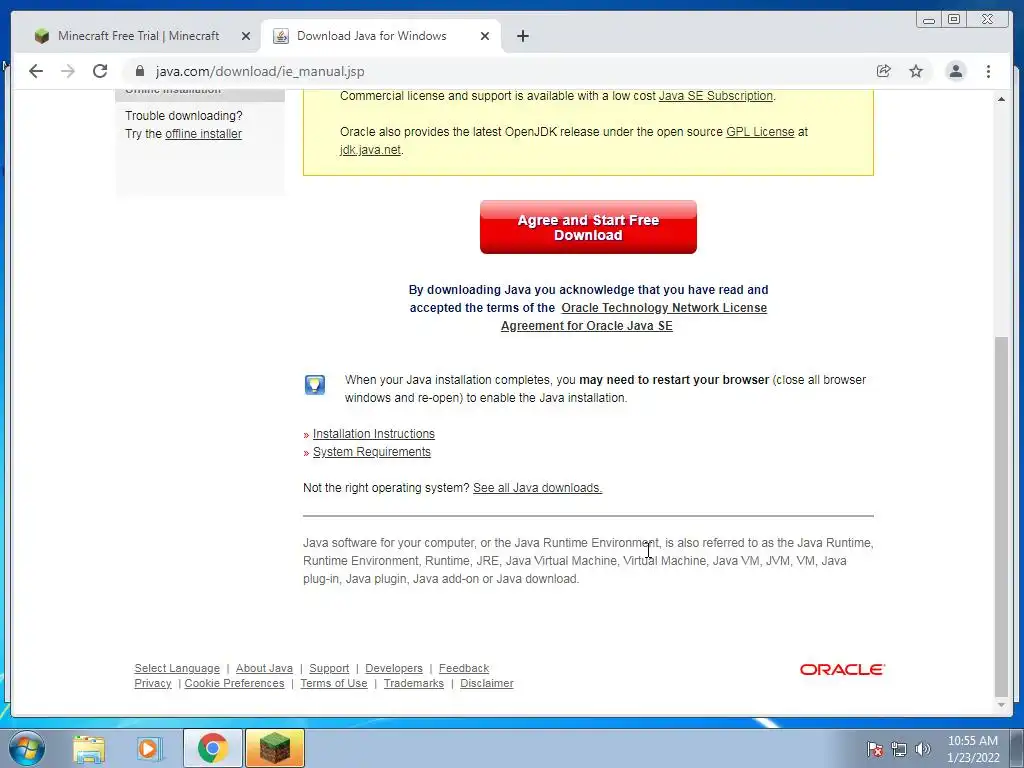1024x768 pixels.
Task: Open the Java SE Subscription link
Action: click(x=716, y=96)
